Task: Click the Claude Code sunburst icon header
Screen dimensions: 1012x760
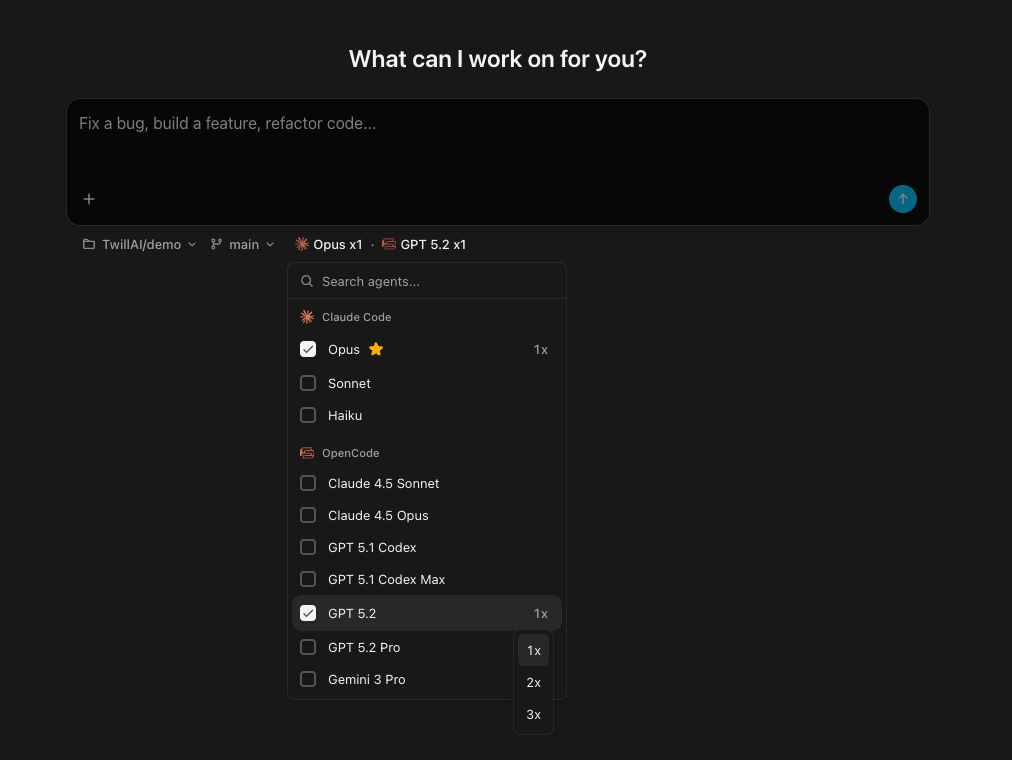Action: (306, 317)
